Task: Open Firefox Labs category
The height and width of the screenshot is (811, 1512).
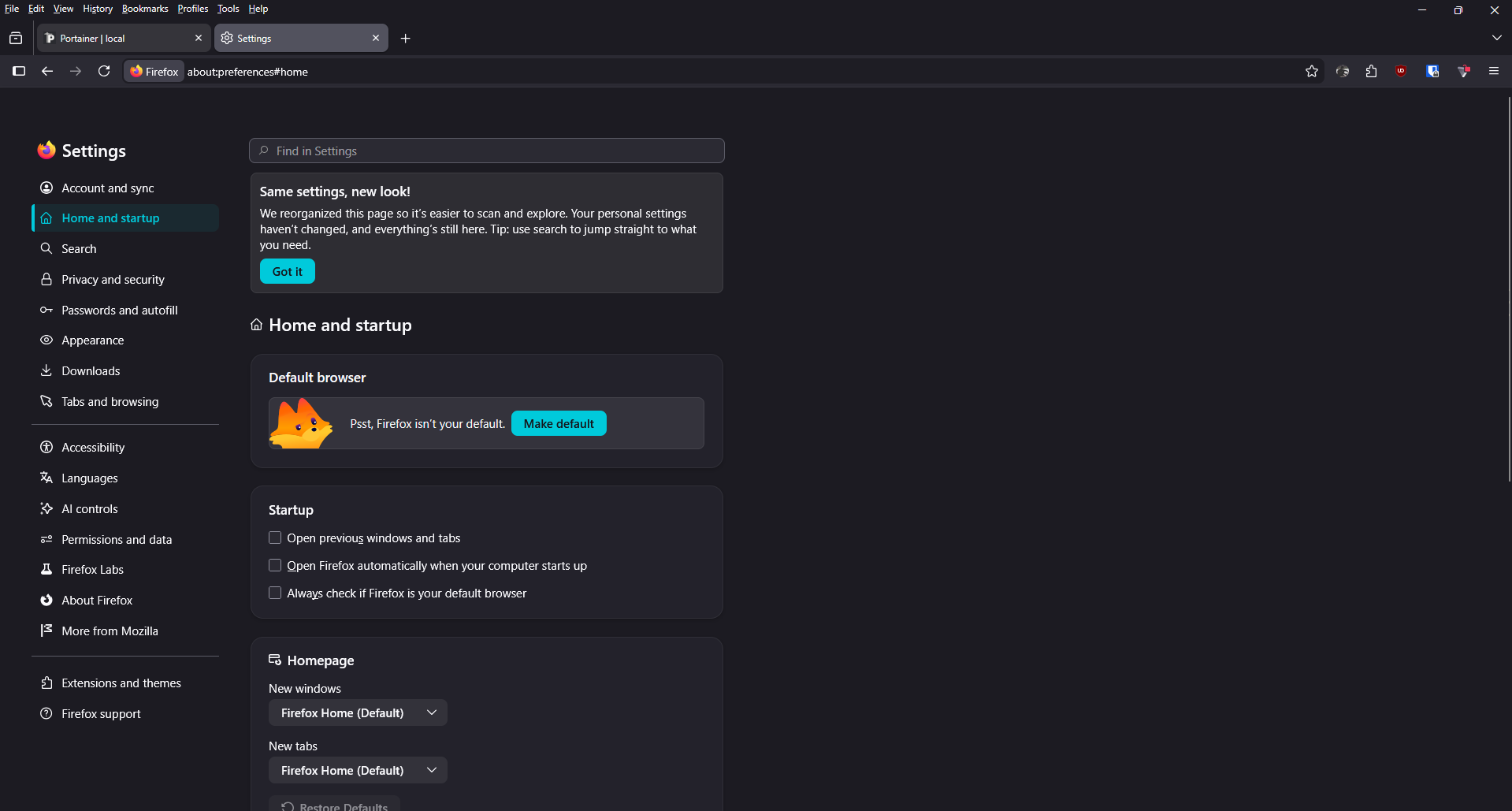Action: tap(125, 569)
